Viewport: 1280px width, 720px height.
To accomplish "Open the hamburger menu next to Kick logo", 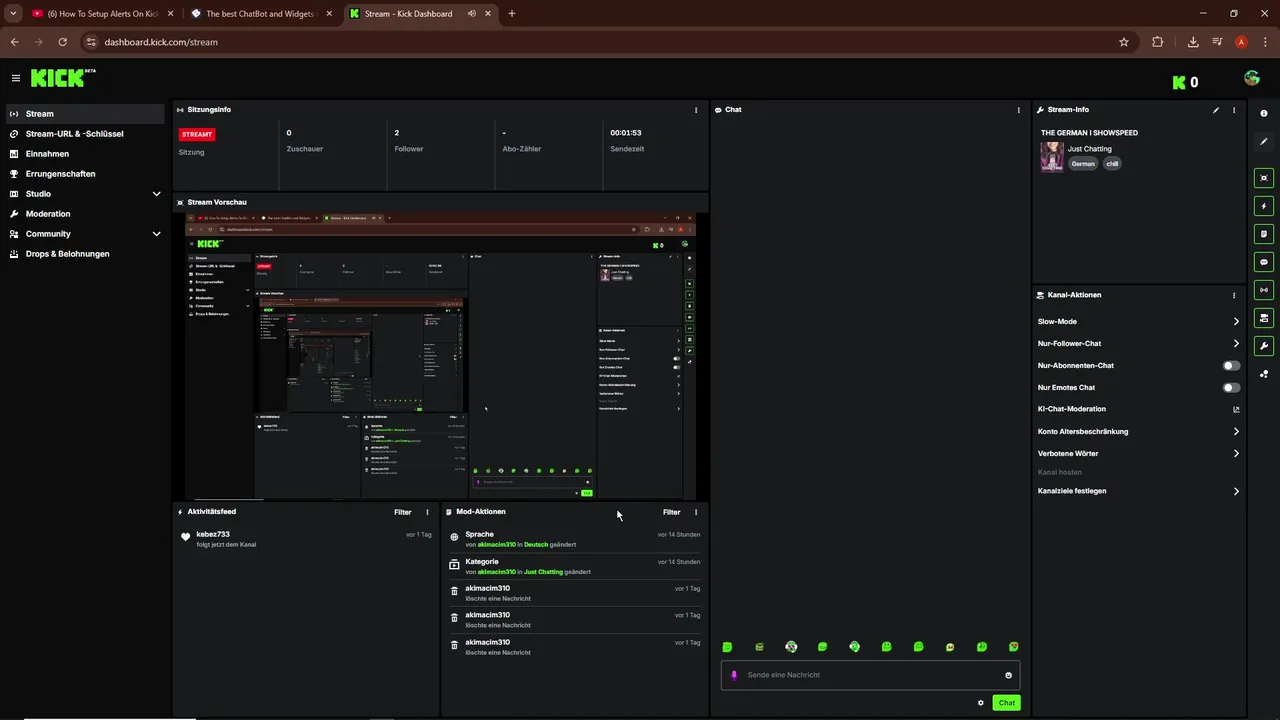I will 16,78.
